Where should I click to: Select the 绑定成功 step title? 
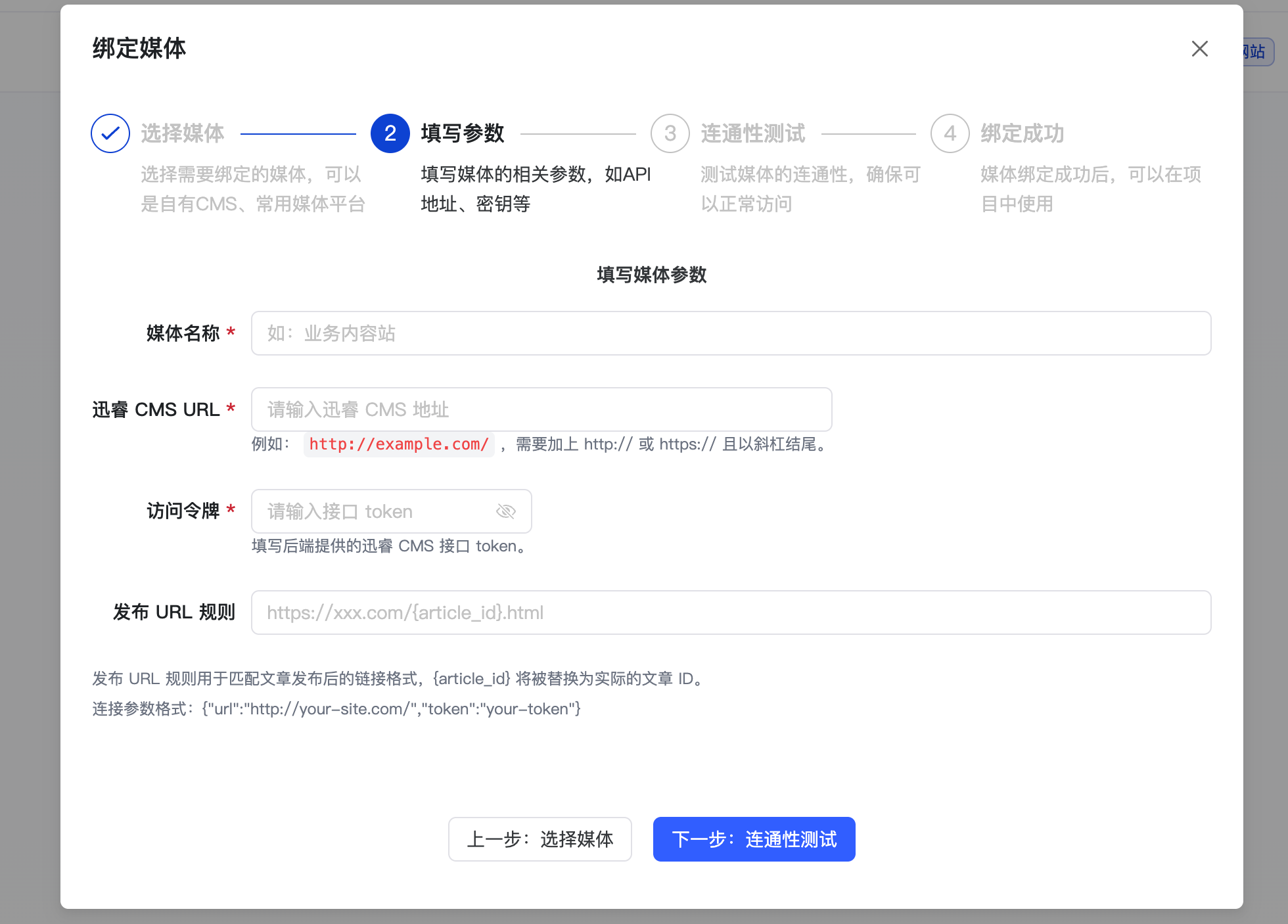(x=1023, y=133)
